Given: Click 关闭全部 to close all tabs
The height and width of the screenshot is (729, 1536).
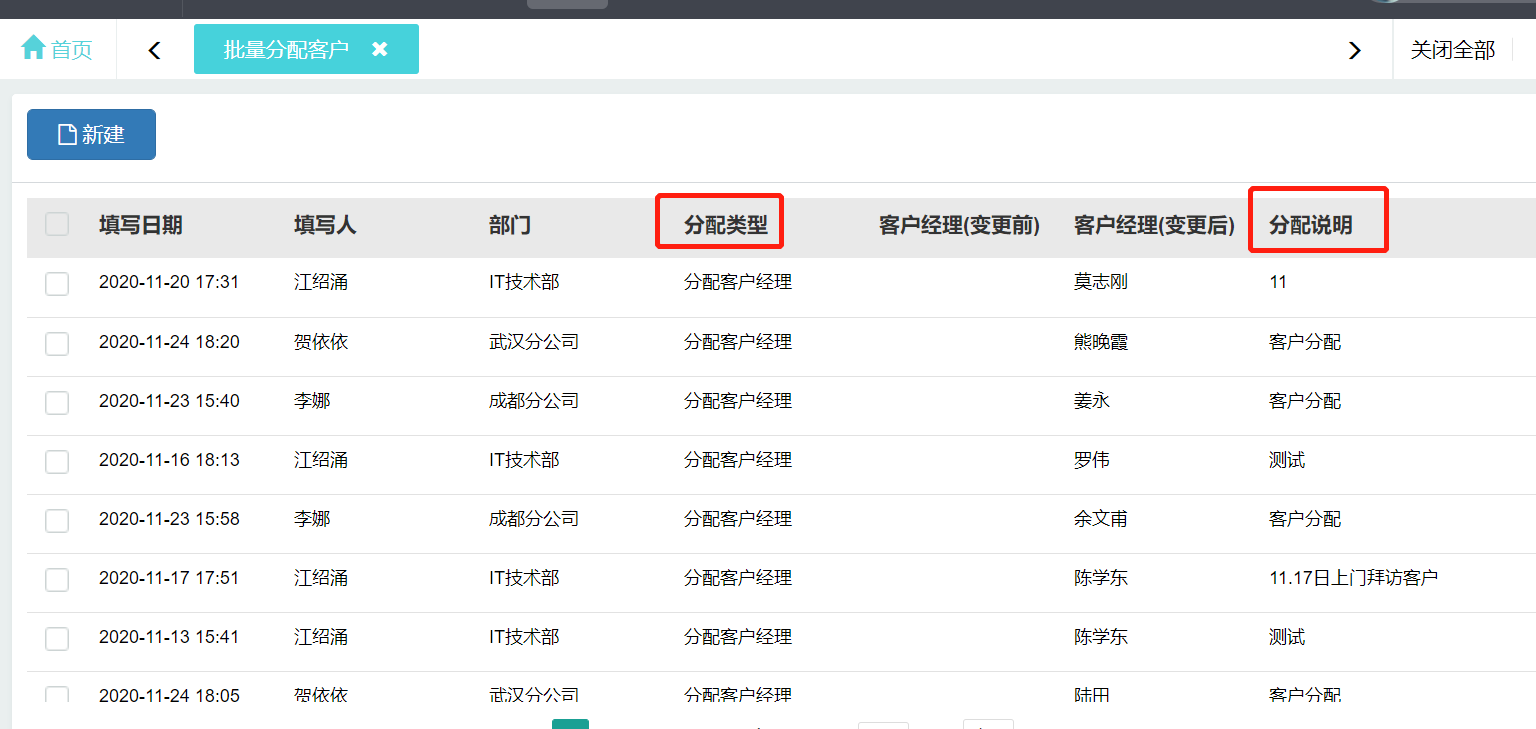Looking at the screenshot, I should (x=1452, y=50).
